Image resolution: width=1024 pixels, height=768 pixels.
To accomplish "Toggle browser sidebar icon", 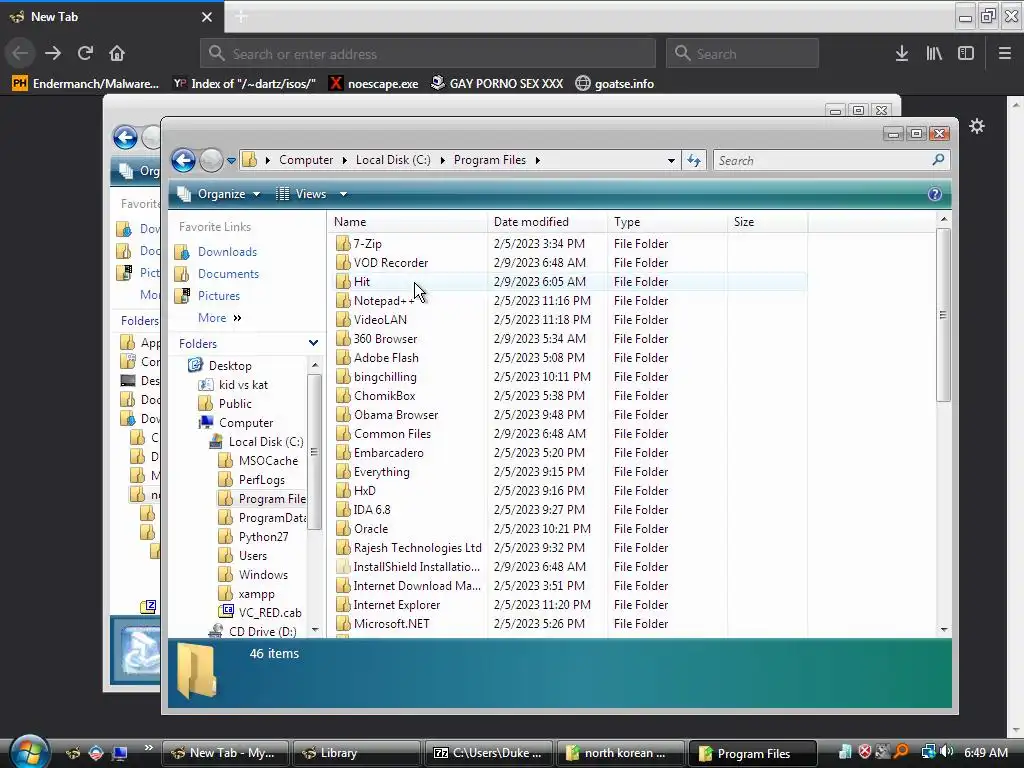I will click(966, 54).
